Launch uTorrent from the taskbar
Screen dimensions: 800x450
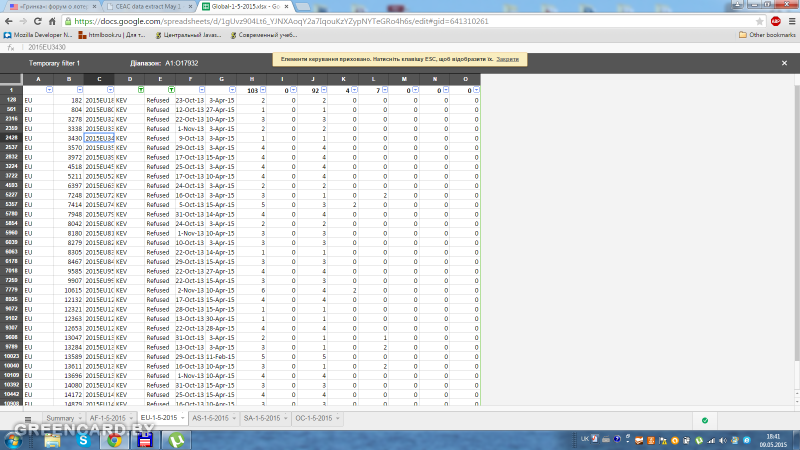[176, 439]
